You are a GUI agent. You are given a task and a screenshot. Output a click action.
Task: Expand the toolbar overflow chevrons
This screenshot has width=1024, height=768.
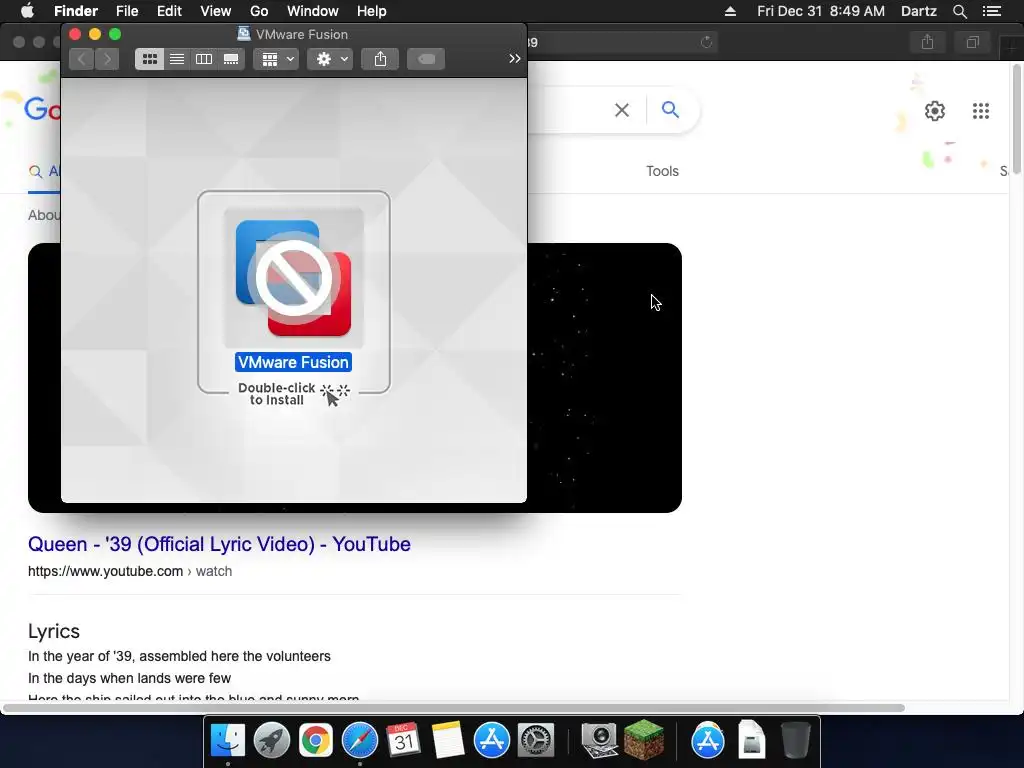click(x=515, y=59)
